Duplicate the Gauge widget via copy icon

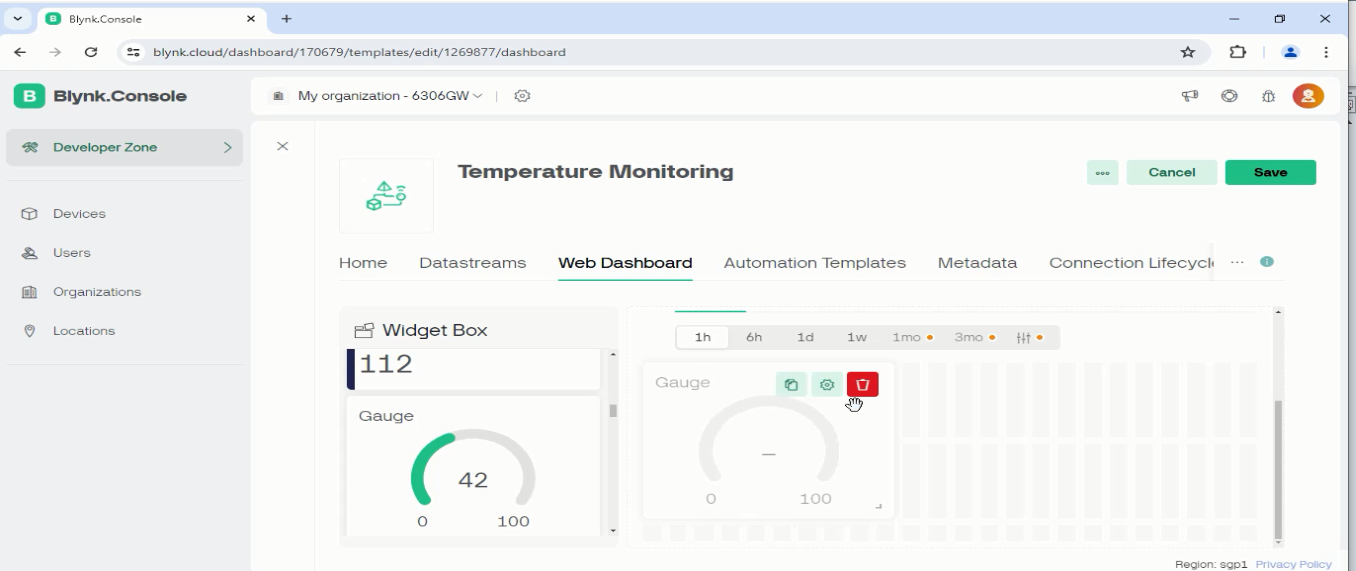pos(791,384)
